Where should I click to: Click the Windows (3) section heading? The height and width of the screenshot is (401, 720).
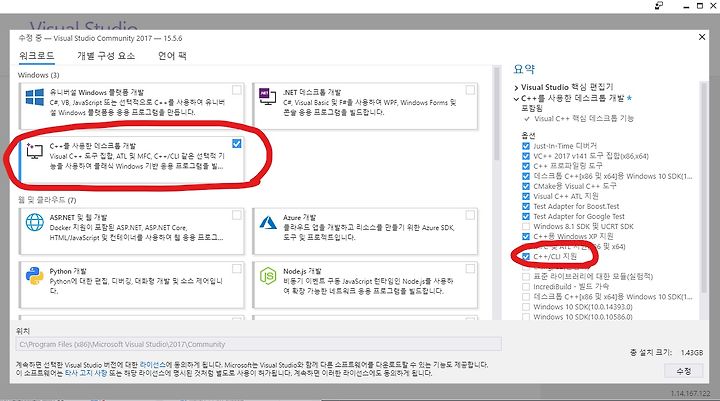coord(39,75)
